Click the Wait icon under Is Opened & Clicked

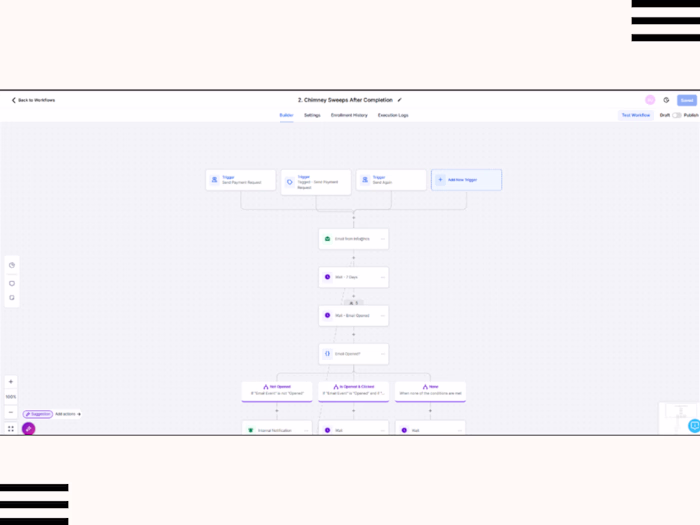[327, 430]
